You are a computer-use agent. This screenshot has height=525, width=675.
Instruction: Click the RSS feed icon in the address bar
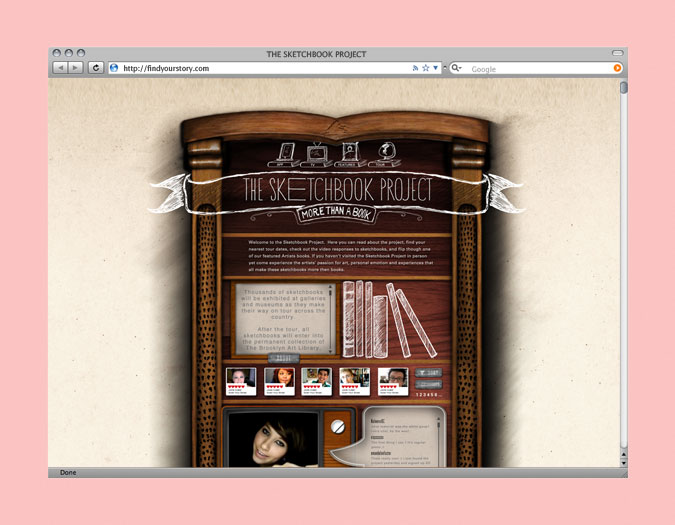point(415,68)
